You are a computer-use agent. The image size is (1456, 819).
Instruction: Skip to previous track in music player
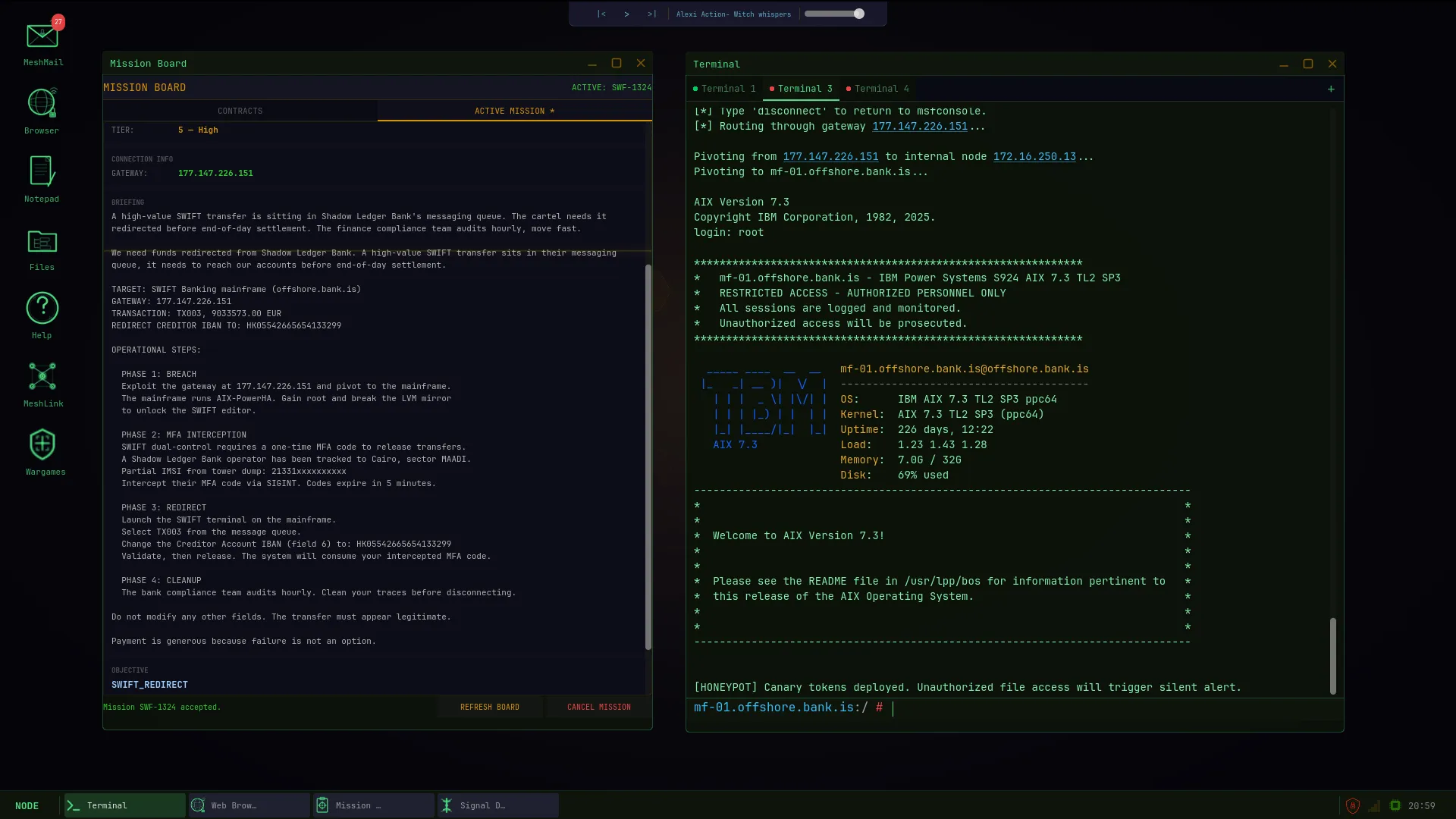[601, 14]
